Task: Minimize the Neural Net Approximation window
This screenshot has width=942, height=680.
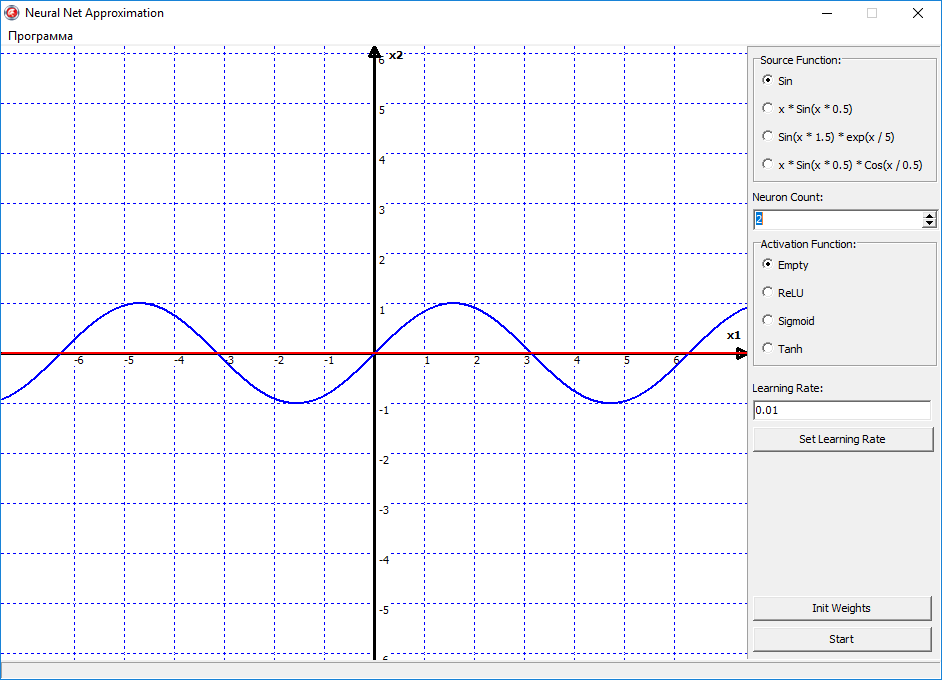Action: tap(827, 13)
